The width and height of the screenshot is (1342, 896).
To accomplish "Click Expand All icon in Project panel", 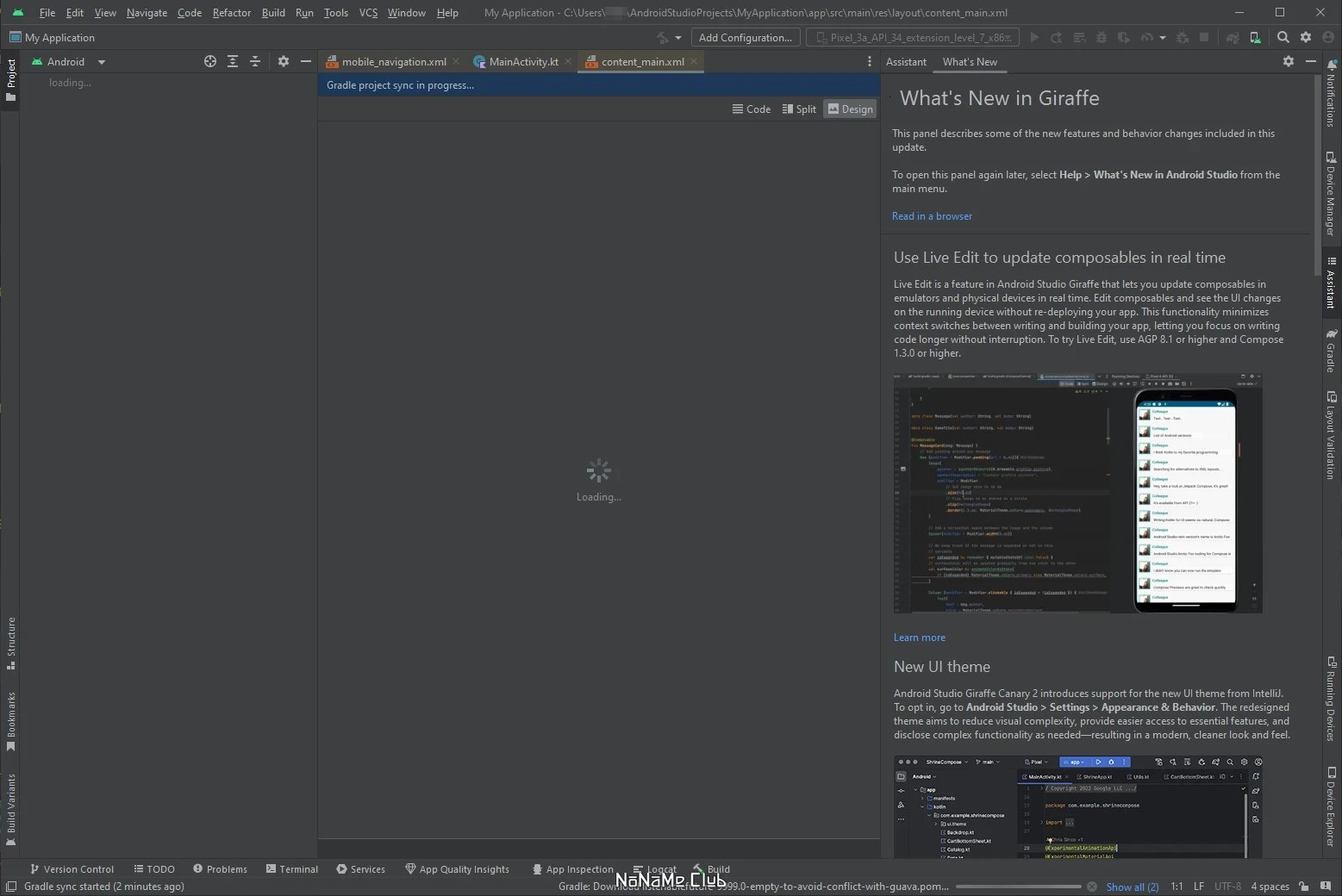I will click(233, 61).
